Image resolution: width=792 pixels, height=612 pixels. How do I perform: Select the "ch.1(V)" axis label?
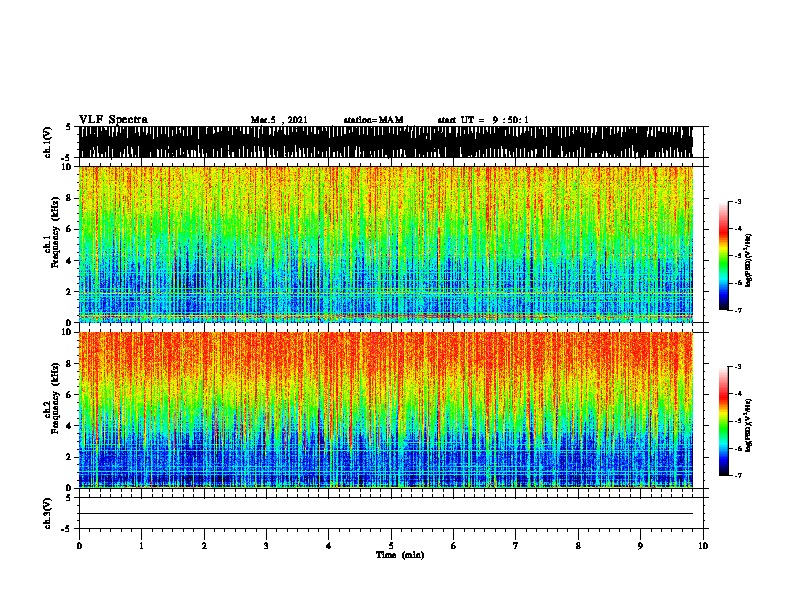coord(48,142)
